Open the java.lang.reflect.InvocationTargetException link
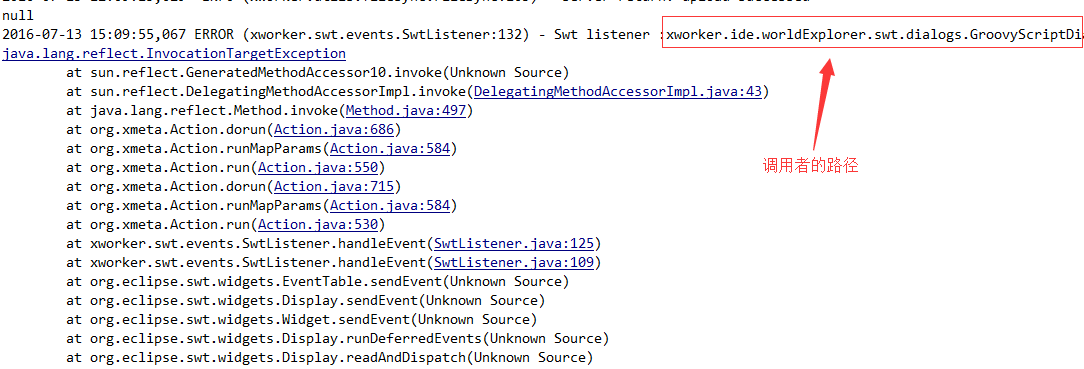This screenshot has height=369, width=1084. 174,53
